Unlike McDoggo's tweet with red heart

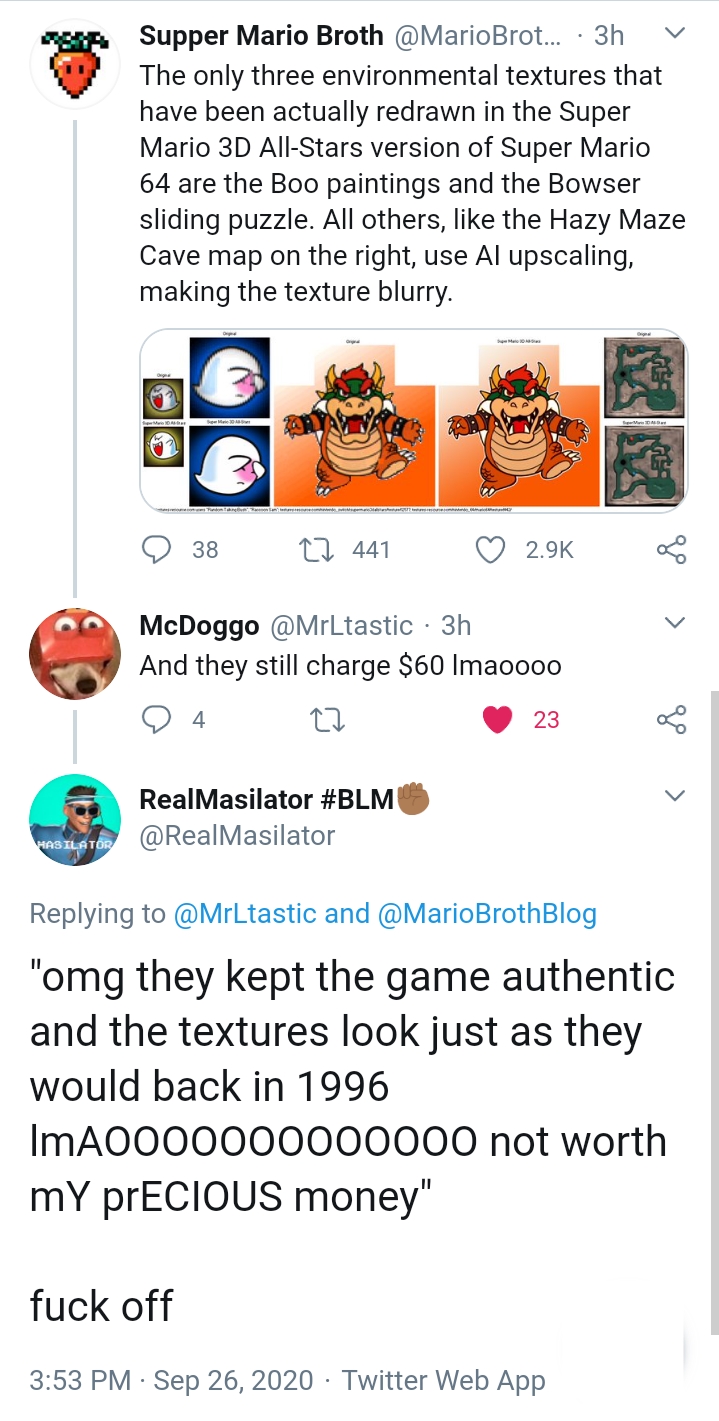point(498,719)
